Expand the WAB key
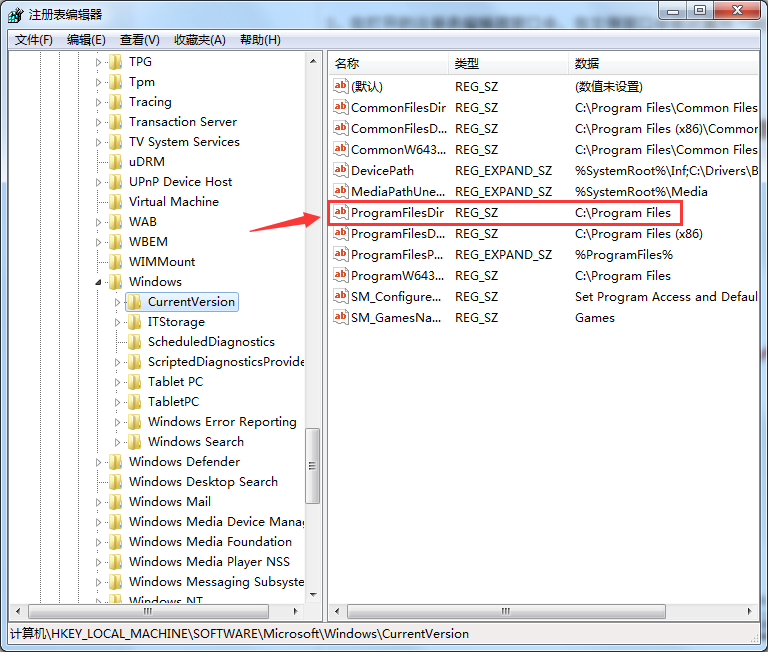The width and height of the screenshot is (768, 652). point(98,222)
